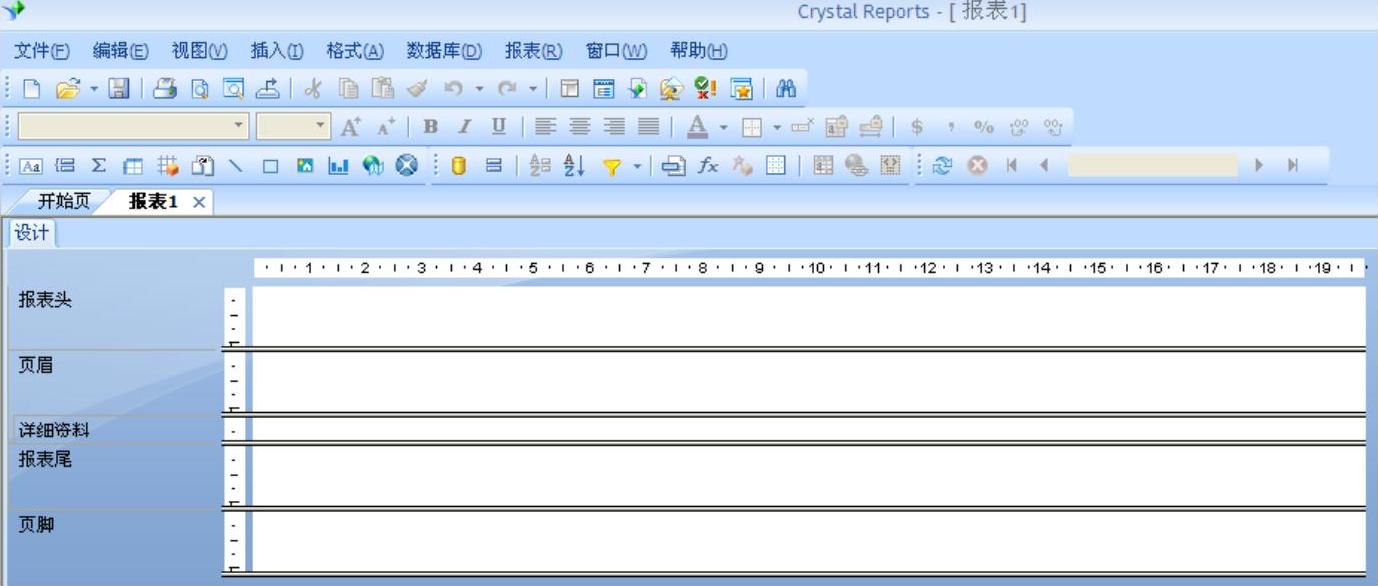Viewport: 1378px width, 586px height.
Task: Click the Insert Chart icon
Action: (x=338, y=166)
